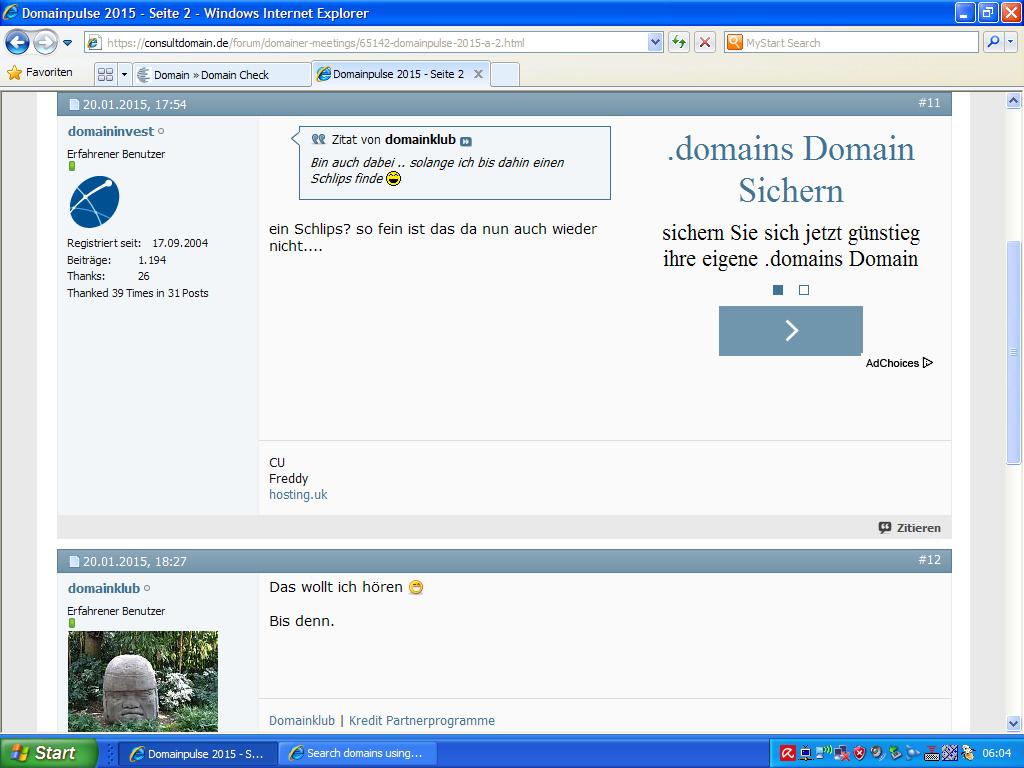Click the search magnifier icon
This screenshot has width=1024, height=768.
pyautogui.click(x=993, y=42)
